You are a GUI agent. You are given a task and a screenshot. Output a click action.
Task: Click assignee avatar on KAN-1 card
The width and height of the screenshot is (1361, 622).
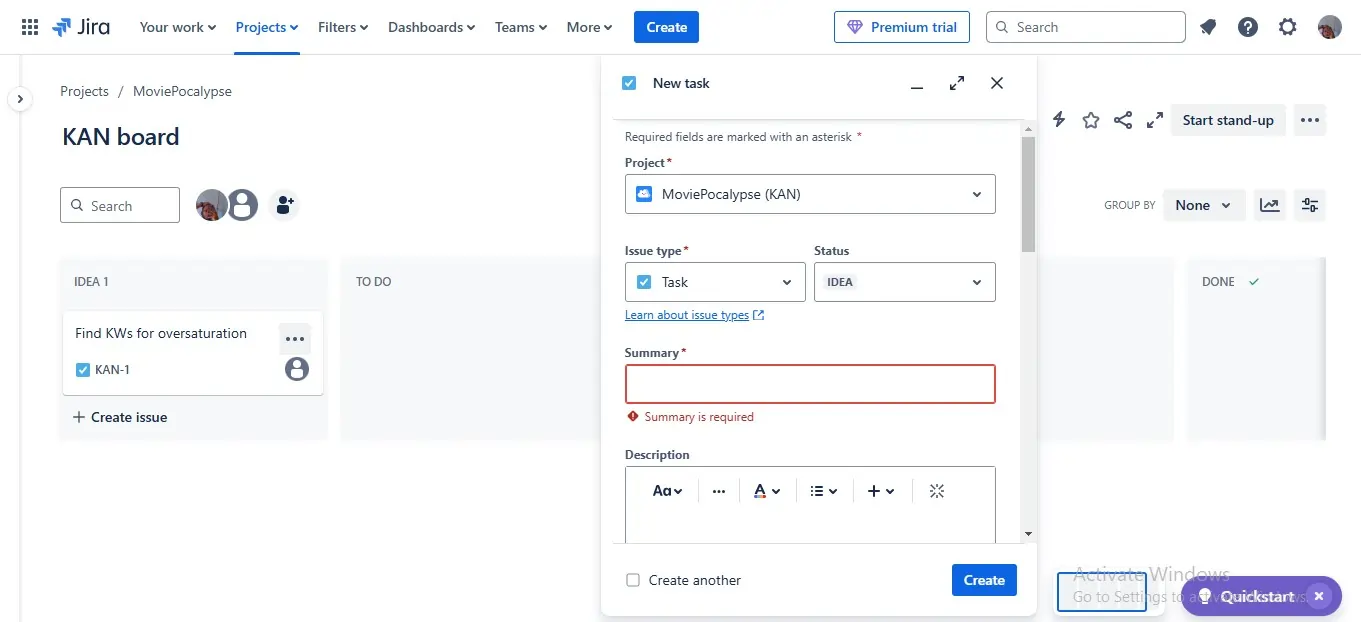[297, 369]
